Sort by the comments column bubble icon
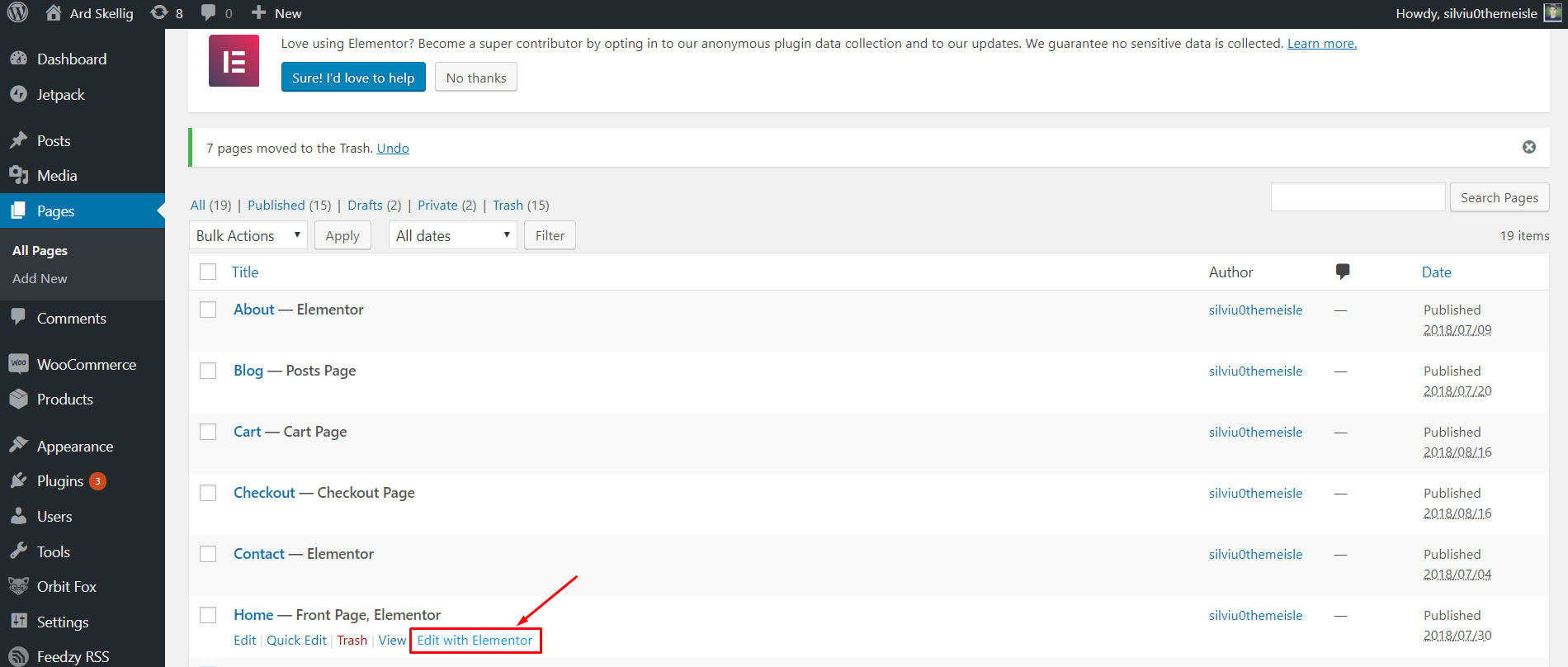The image size is (1568, 667). point(1343,272)
